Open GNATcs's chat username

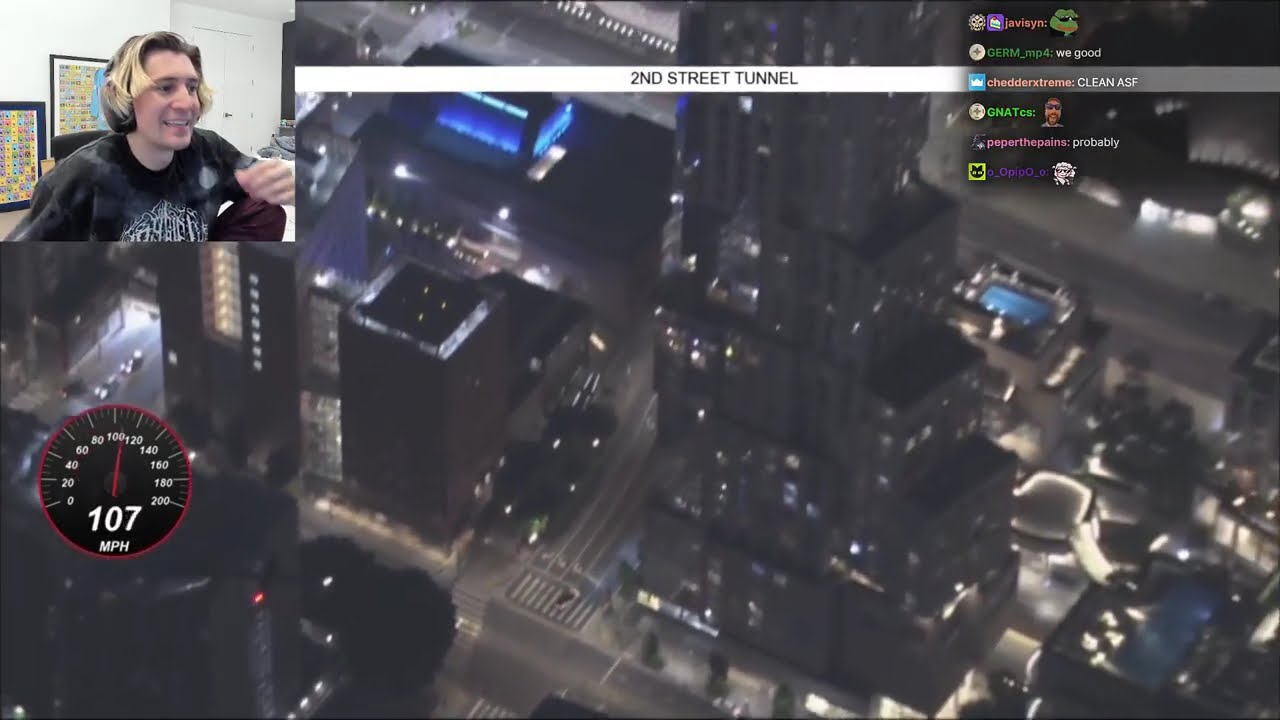(x=1011, y=112)
